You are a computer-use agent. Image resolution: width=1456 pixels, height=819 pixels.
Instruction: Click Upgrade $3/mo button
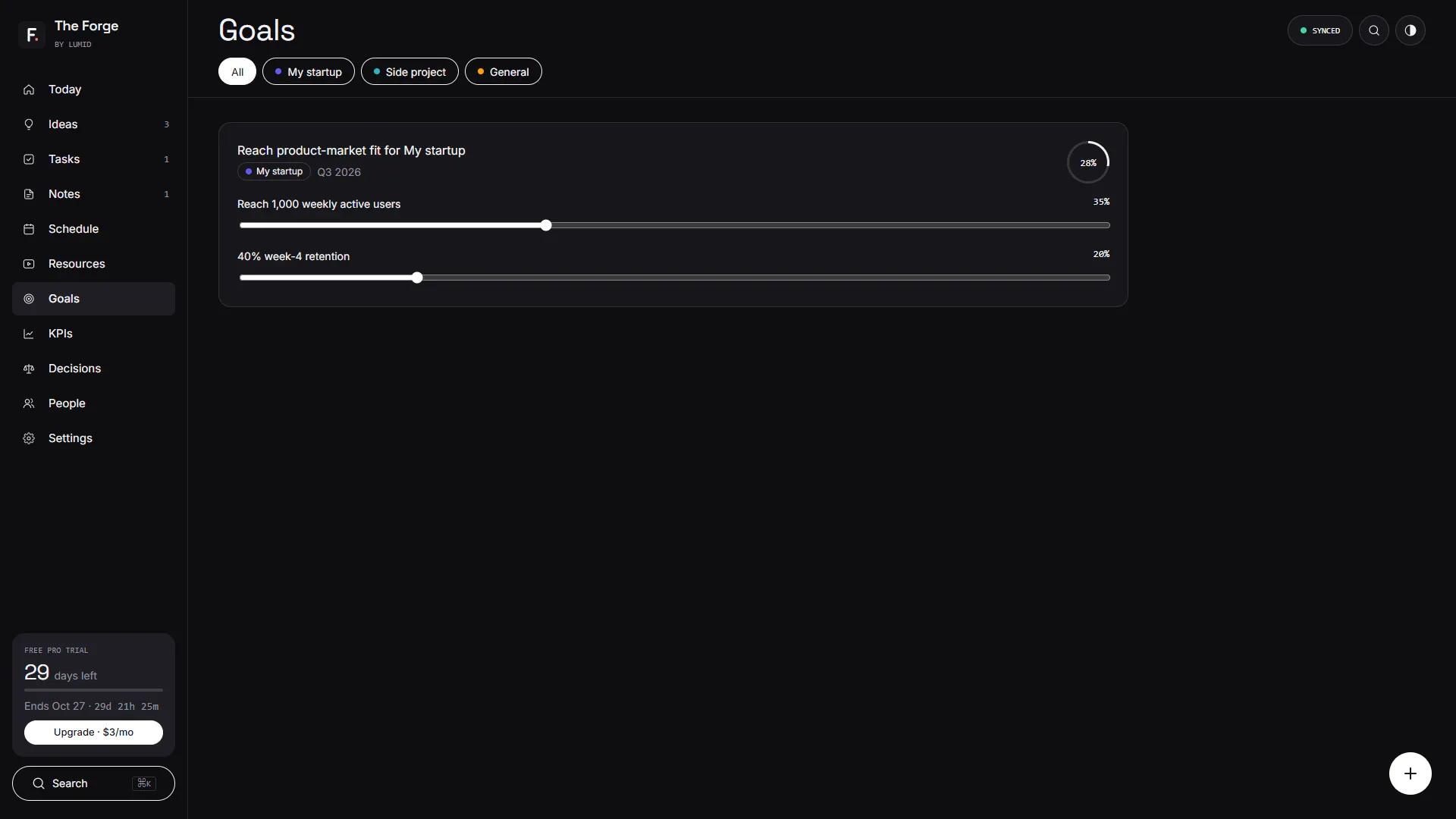(93, 733)
